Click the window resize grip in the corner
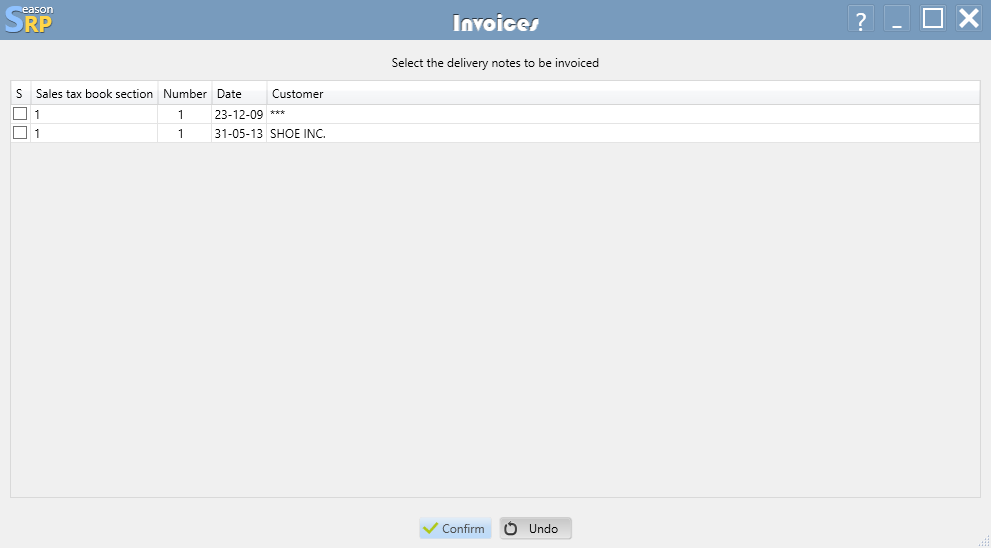991x548 pixels. (x=984, y=541)
